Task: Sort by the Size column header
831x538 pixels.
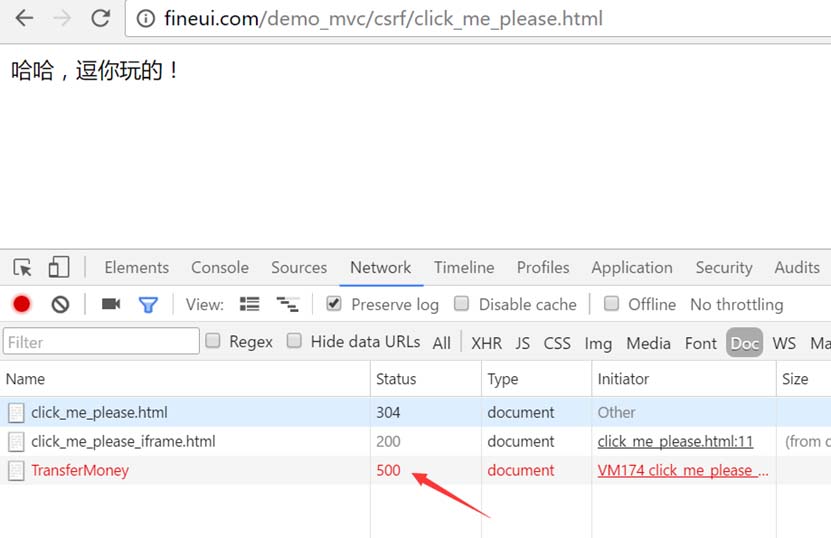Action: pos(803,379)
